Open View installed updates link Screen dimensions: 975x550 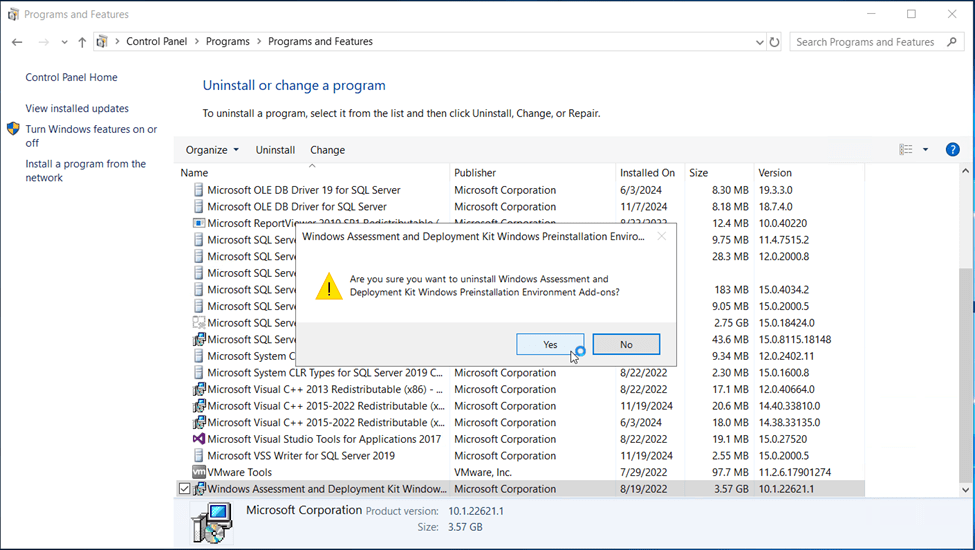pos(77,108)
